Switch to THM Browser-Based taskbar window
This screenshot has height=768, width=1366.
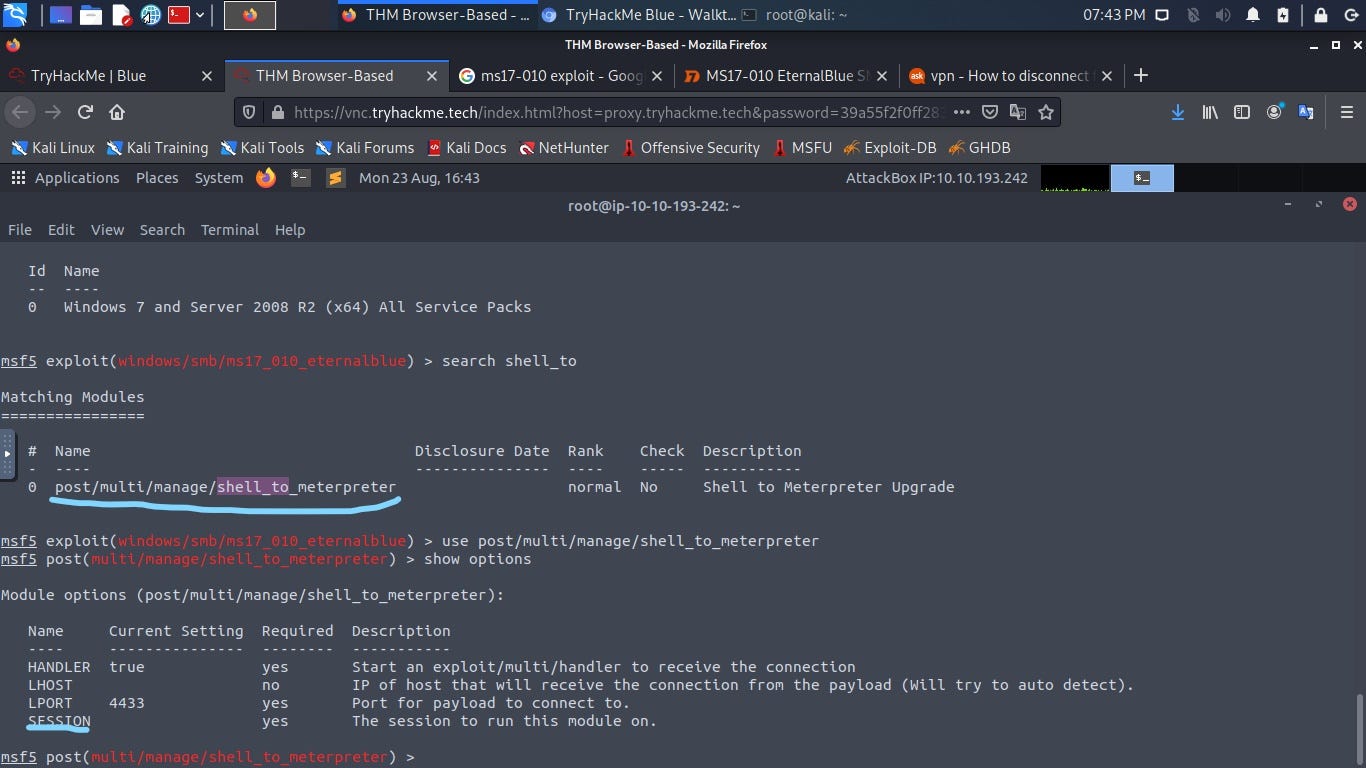pos(436,15)
